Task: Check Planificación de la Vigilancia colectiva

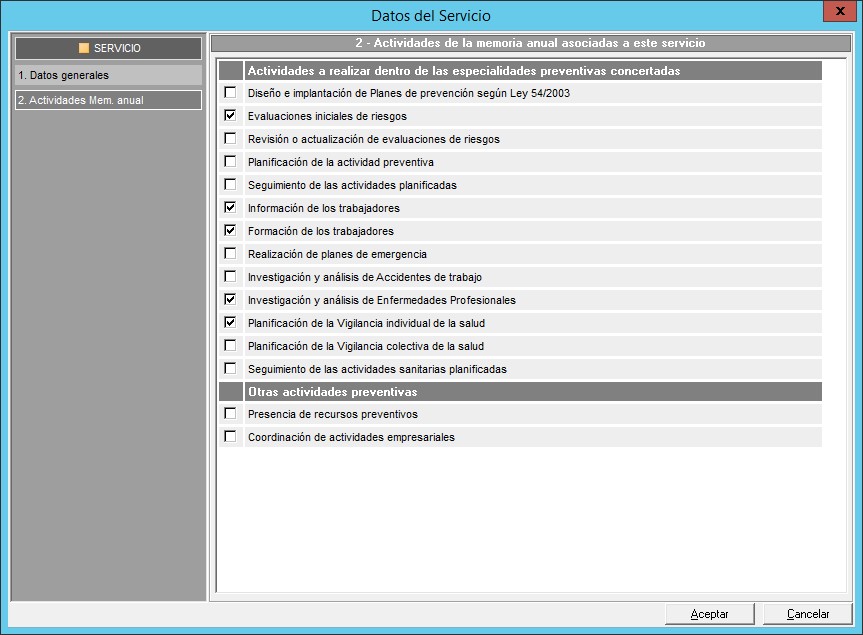Action: click(x=231, y=346)
